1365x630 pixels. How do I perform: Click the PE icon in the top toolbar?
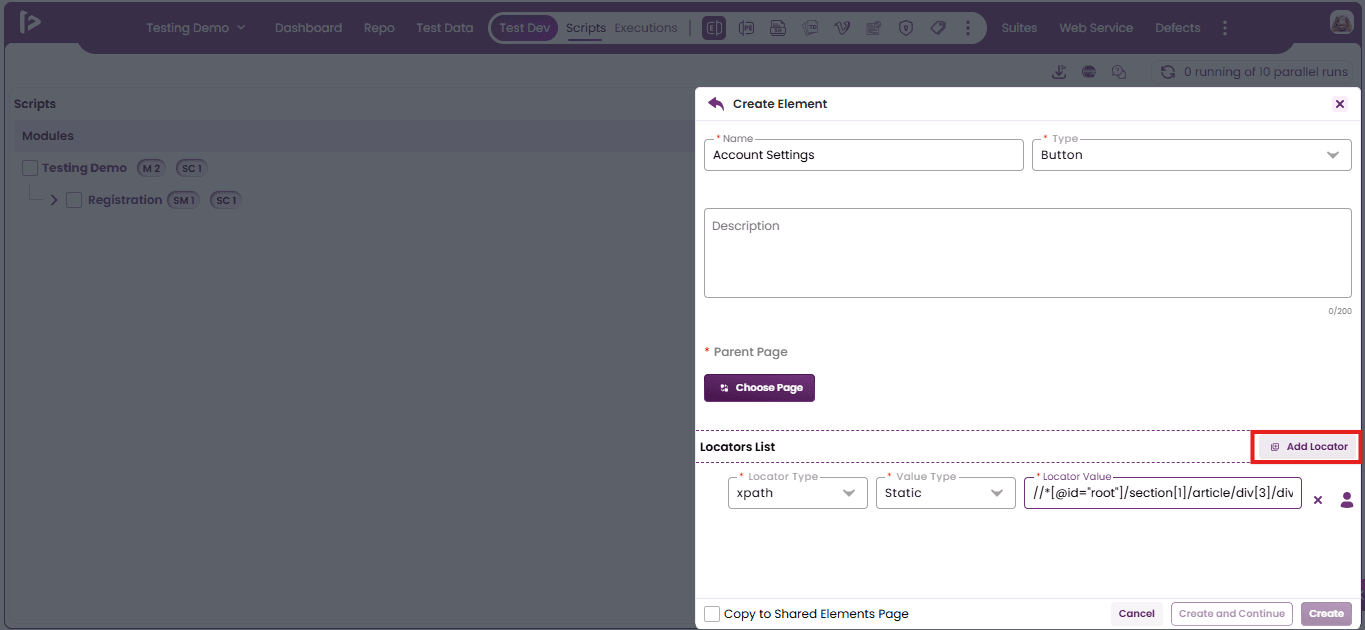[747, 28]
